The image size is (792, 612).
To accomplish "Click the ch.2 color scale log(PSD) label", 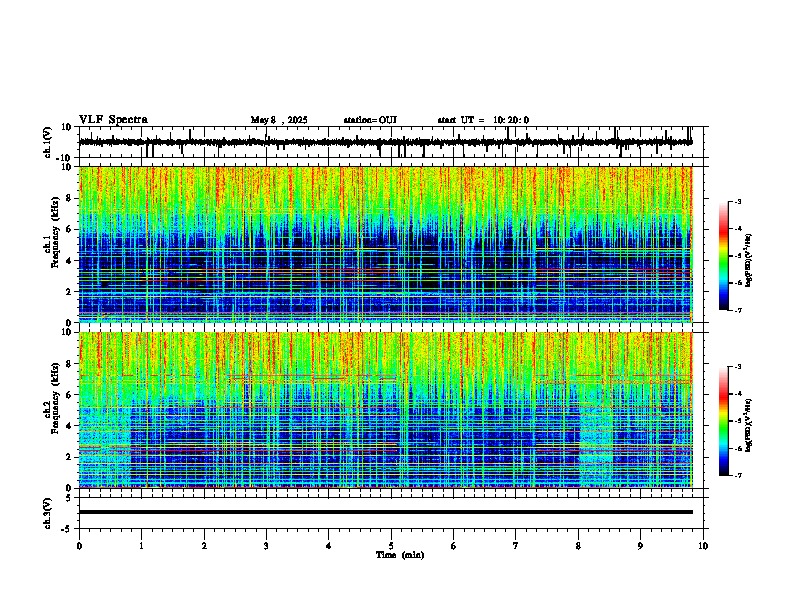I will pos(749,425).
